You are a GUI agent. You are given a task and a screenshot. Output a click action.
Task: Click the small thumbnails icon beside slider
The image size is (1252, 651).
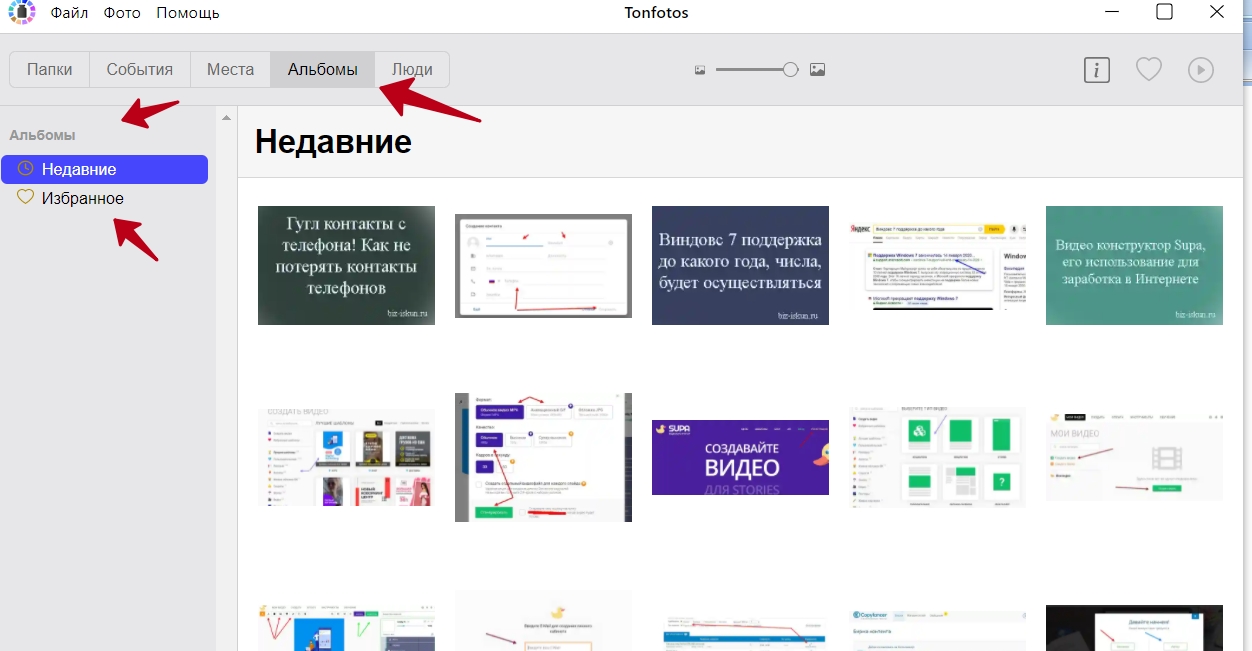pyautogui.click(x=700, y=70)
